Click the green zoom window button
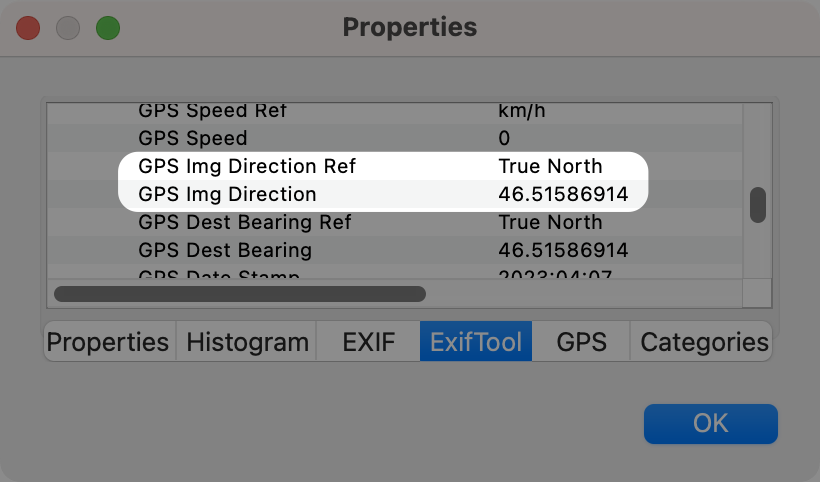 [x=108, y=27]
